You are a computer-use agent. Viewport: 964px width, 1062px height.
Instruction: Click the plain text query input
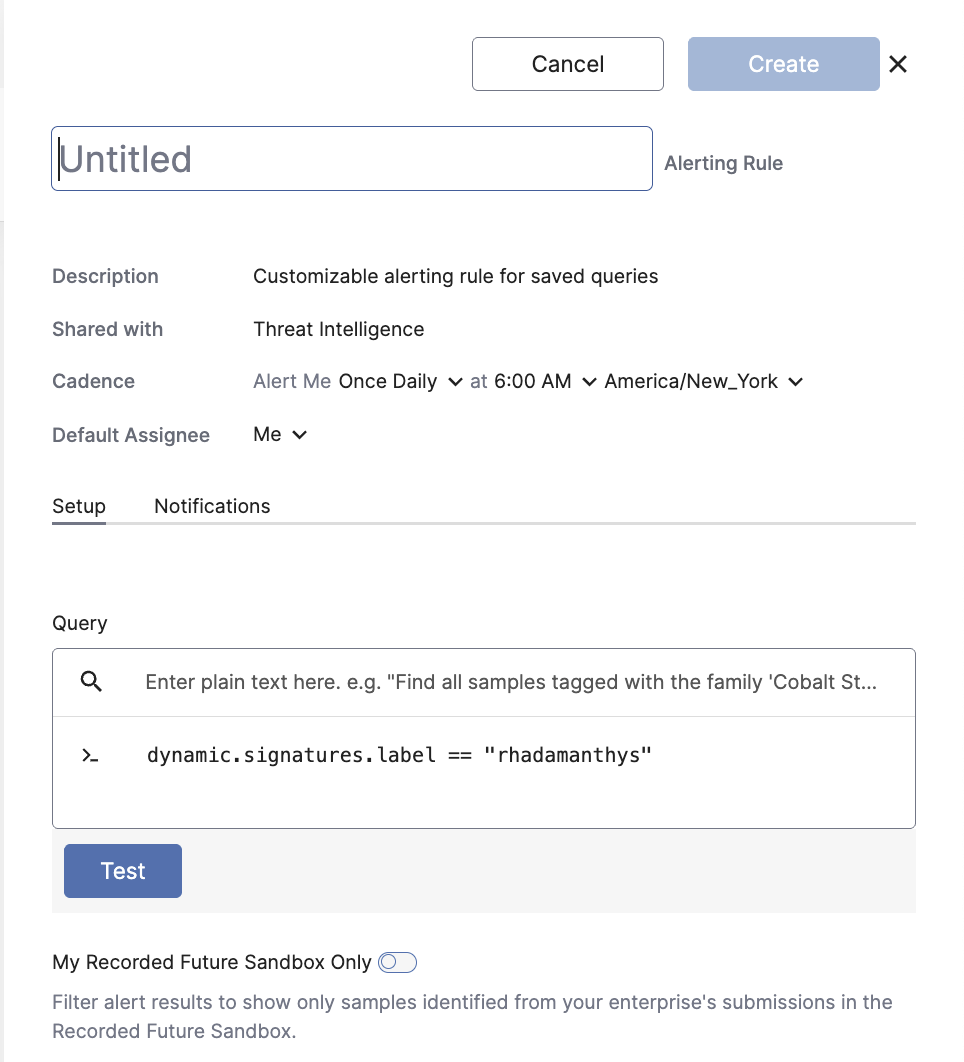point(511,682)
